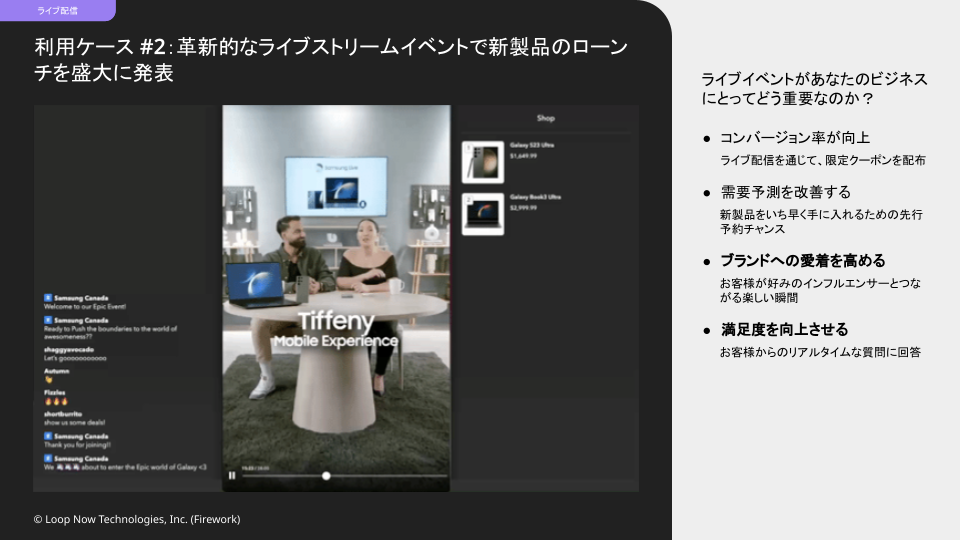Click the Fizzles username in chat
This screenshot has width=960, height=540.
[x=54, y=392]
